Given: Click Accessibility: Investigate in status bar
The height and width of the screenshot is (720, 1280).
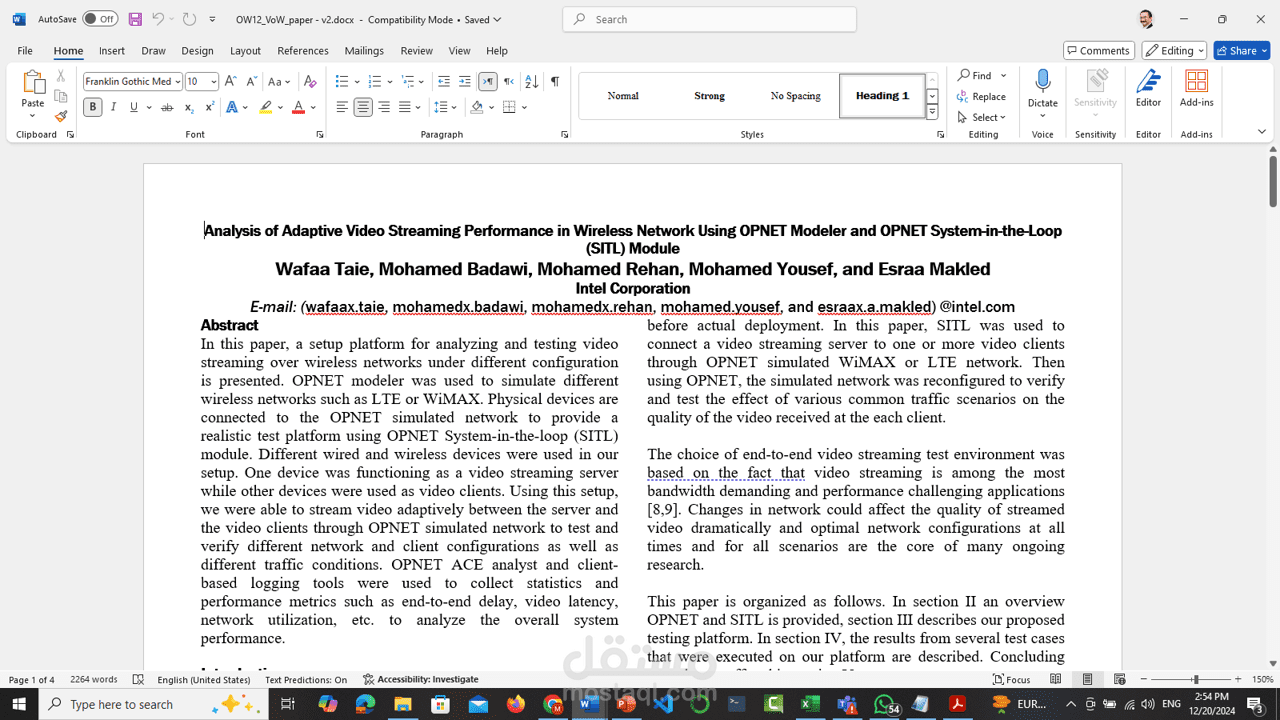Looking at the screenshot, I should (x=420, y=679).
